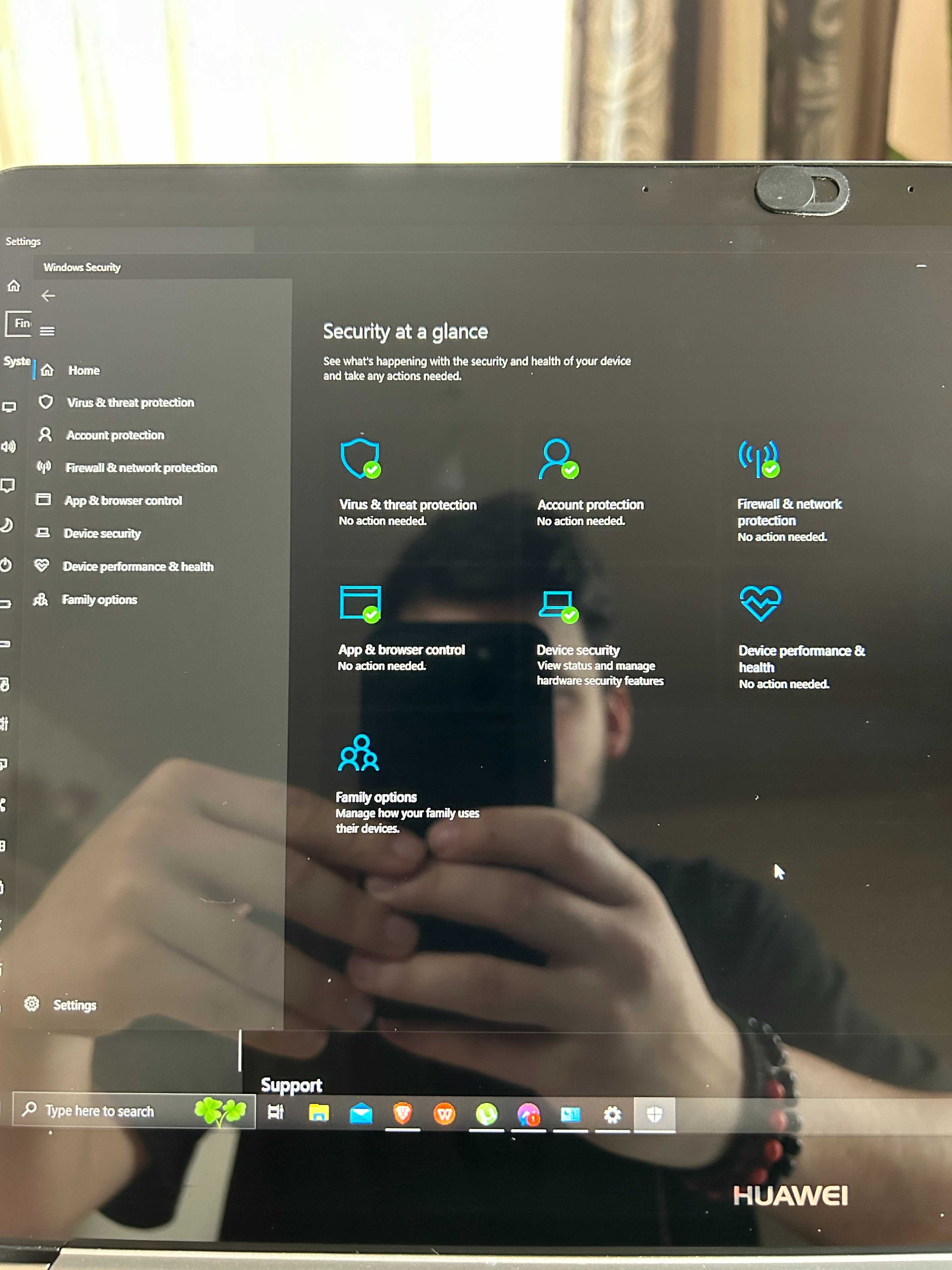The image size is (952, 1270).
Task: Click the home icon in Settings window
Action: (x=14, y=286)
